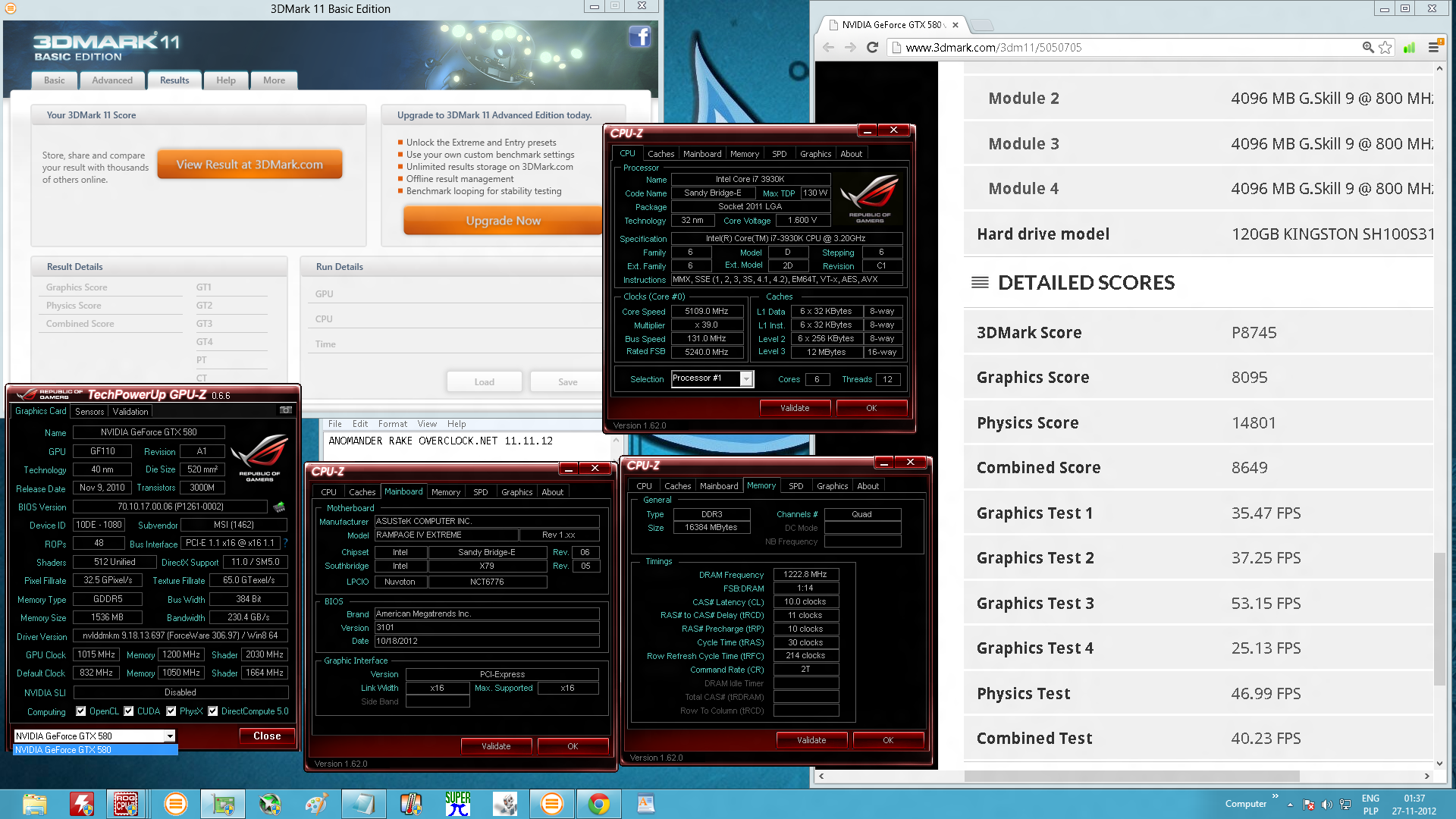Show hidden tray icons arrow

(1290, 805)
